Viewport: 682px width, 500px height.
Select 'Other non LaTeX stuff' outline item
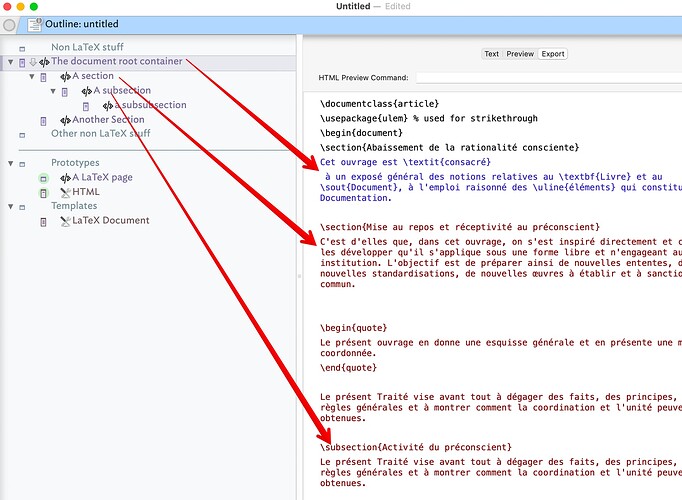coord(100,134)
